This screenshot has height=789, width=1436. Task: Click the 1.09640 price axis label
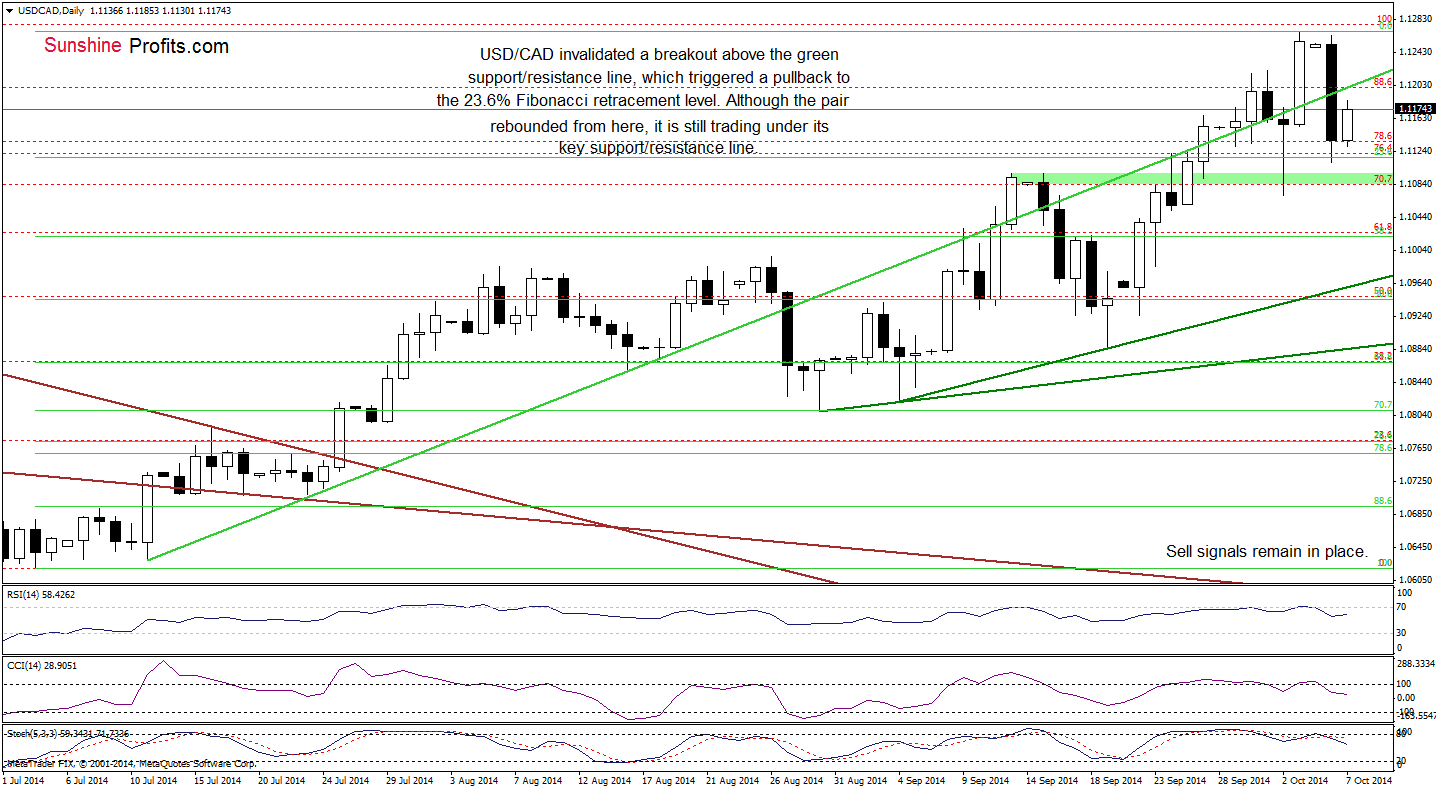(1415, 283)
